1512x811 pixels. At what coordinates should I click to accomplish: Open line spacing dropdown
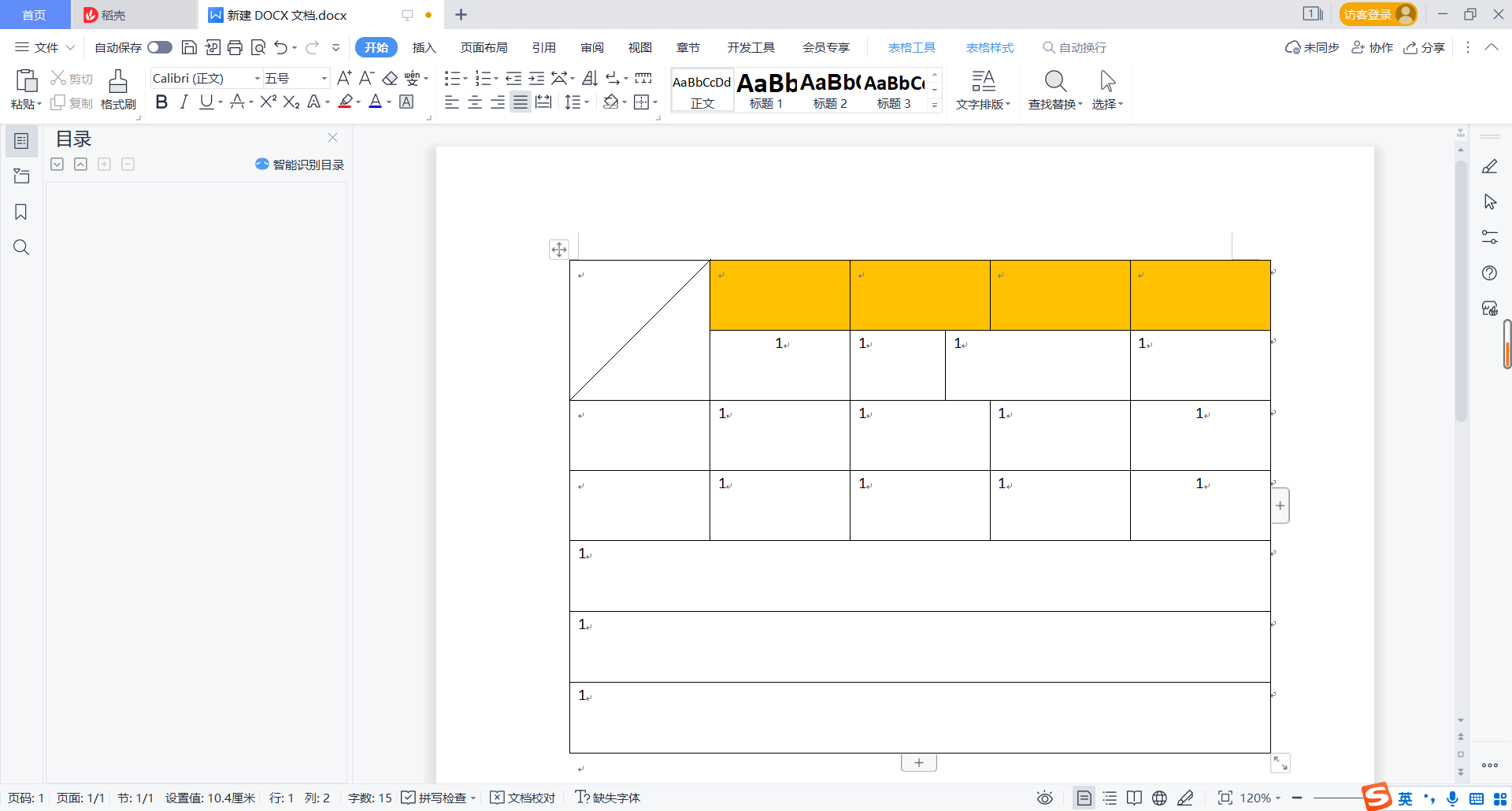(x=587, y=102)
